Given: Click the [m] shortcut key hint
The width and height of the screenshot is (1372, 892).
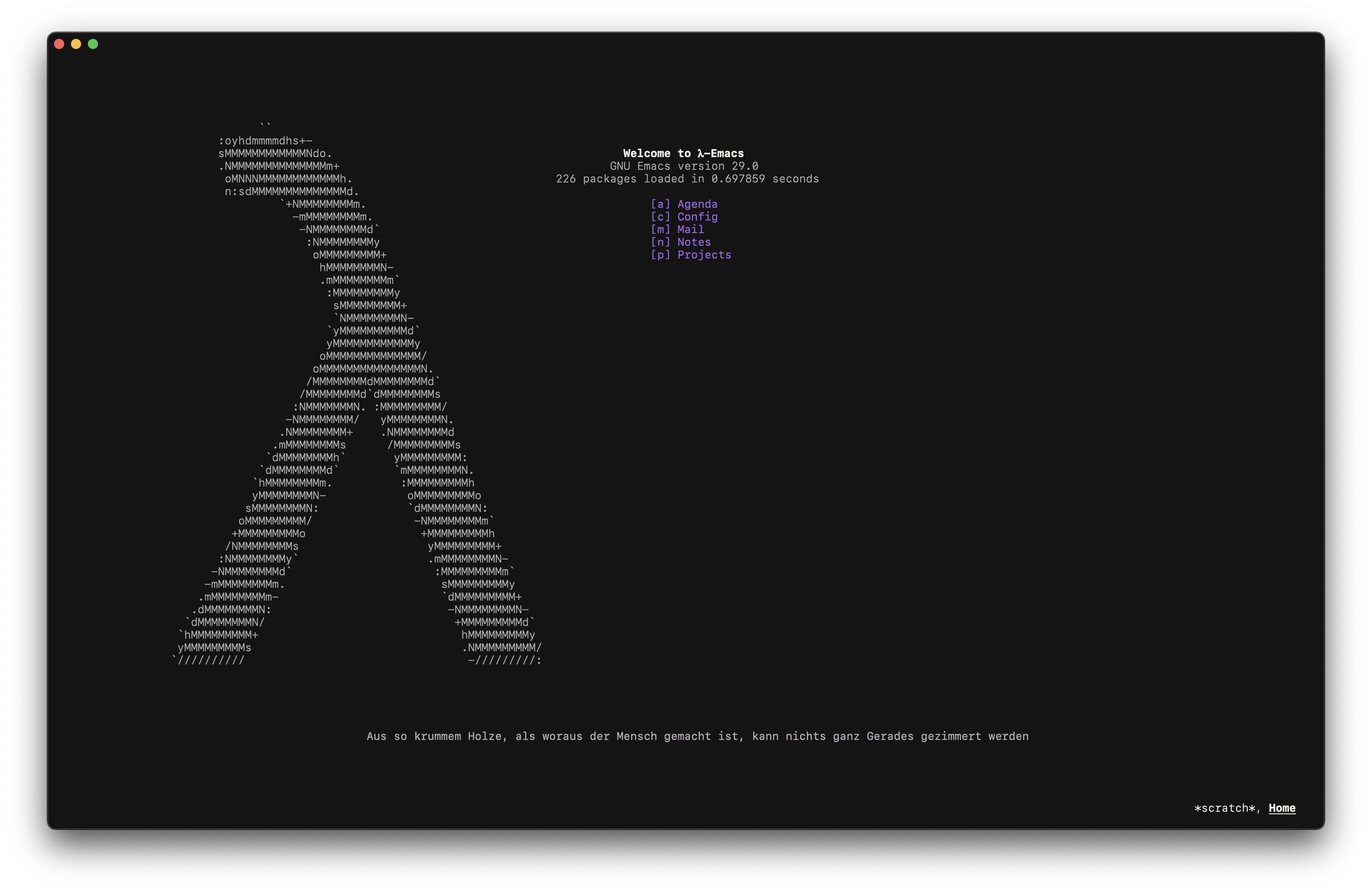Looking at the screenshot, I should tap(660, 229).
